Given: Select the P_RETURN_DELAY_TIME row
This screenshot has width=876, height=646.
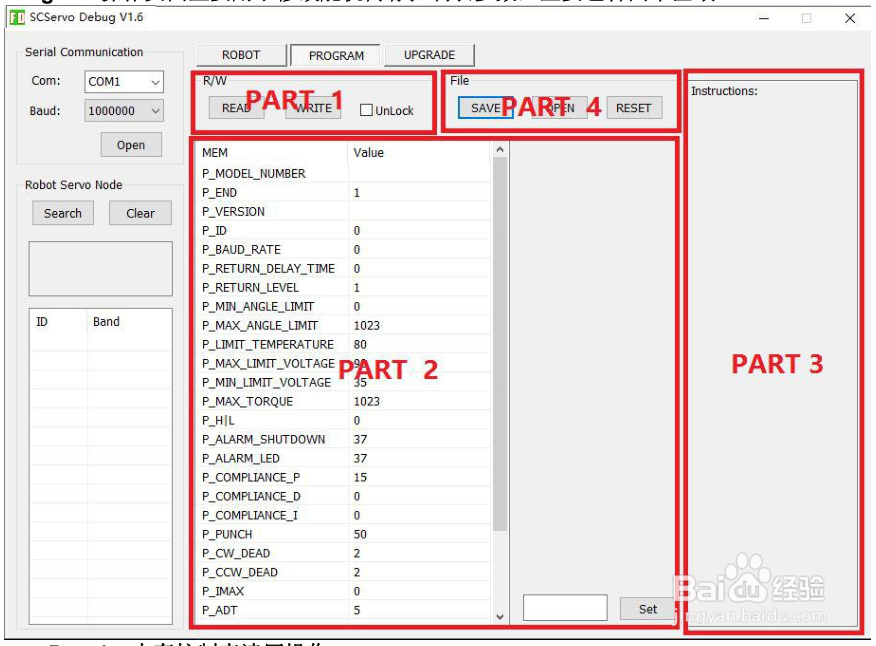Looking at the screenshot, I should (x=345, y=269).
